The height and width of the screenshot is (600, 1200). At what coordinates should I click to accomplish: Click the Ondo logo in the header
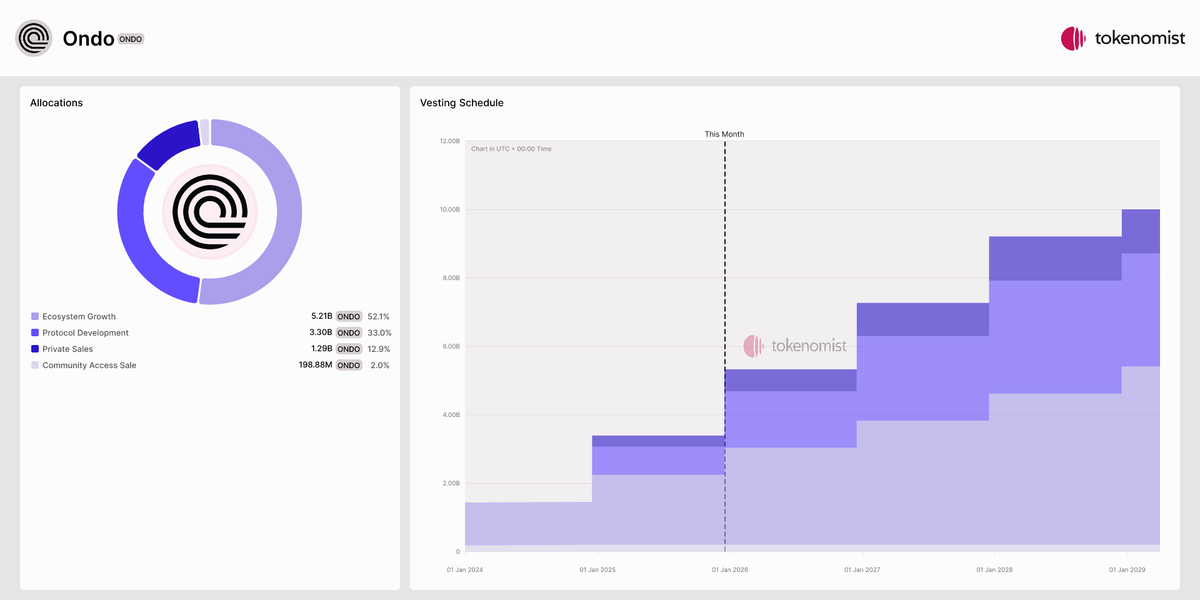[33, 39]
